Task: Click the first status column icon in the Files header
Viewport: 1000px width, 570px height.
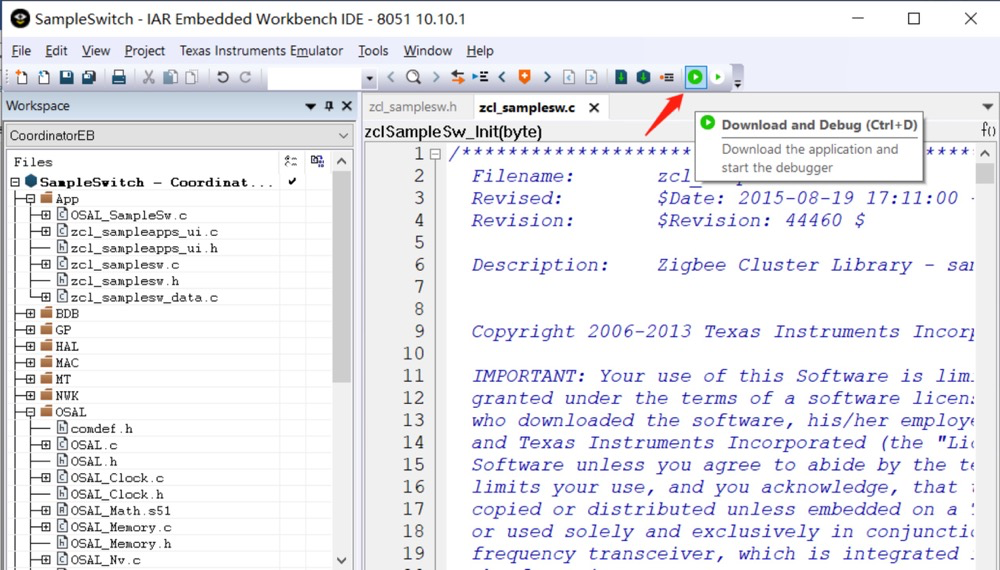Action: click(x=291, y=161)
